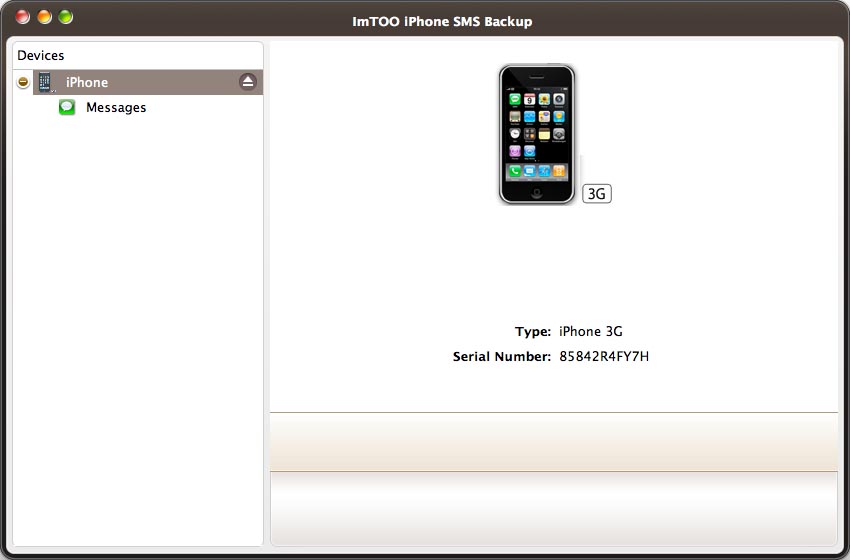Click the Serial Number label
The width and height of the screenshot is (850, 560).
click(x=501, y=356)
